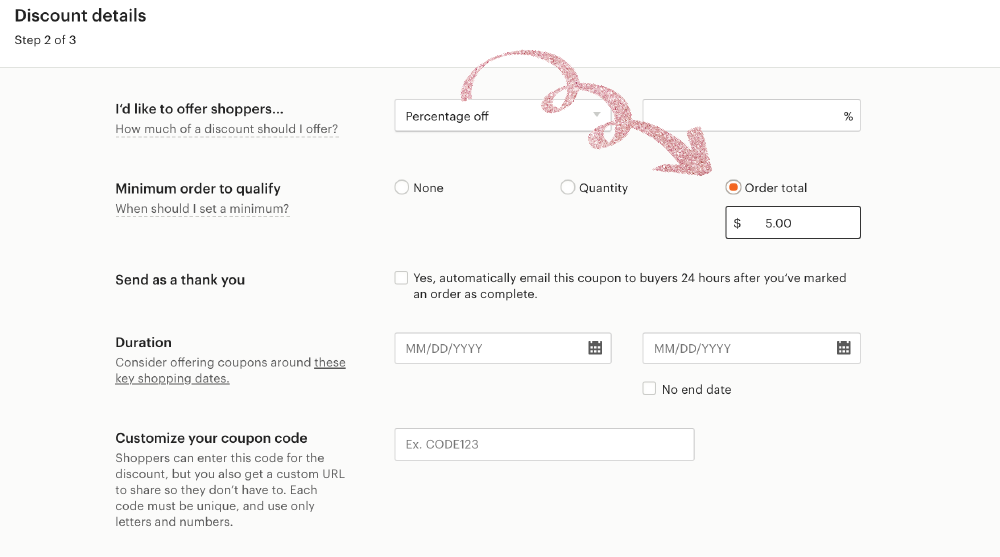The width and height of the screenshot is (1000, 557).
Task: Open the end date calendar icon
Action: (x=843, y=348)
